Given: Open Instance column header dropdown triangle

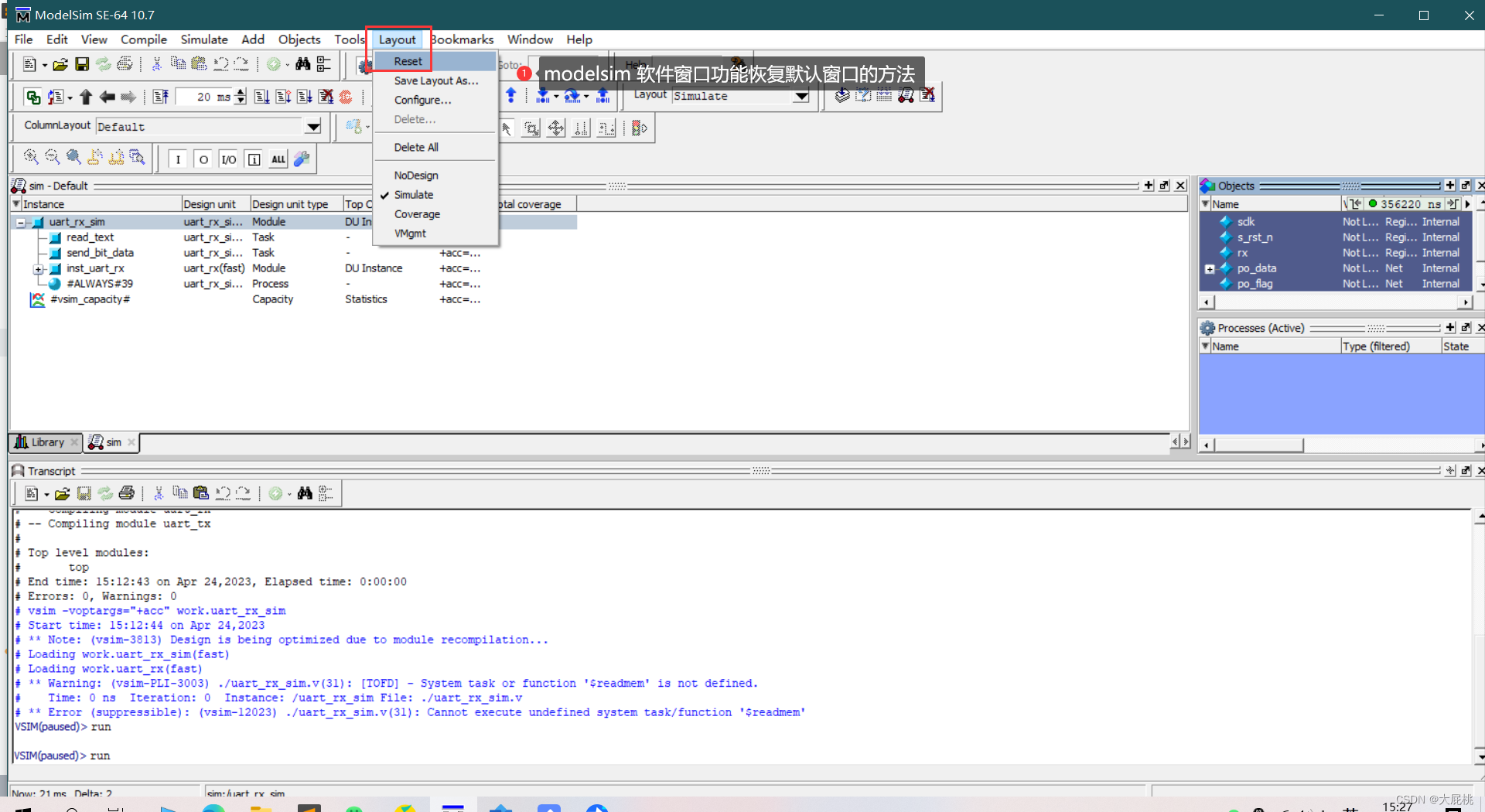Looking at the screenshot, I should [16, 203].
